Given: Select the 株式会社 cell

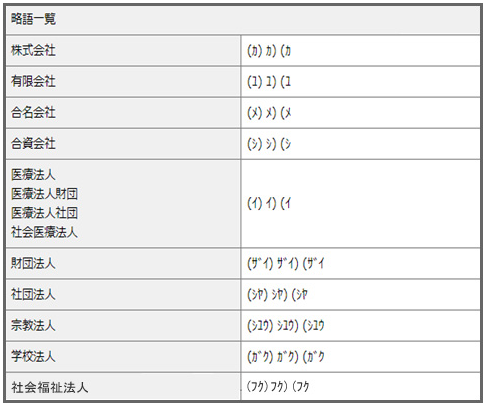Looking at the screenshot, I should pyautogui.click(x=123, y=51).
